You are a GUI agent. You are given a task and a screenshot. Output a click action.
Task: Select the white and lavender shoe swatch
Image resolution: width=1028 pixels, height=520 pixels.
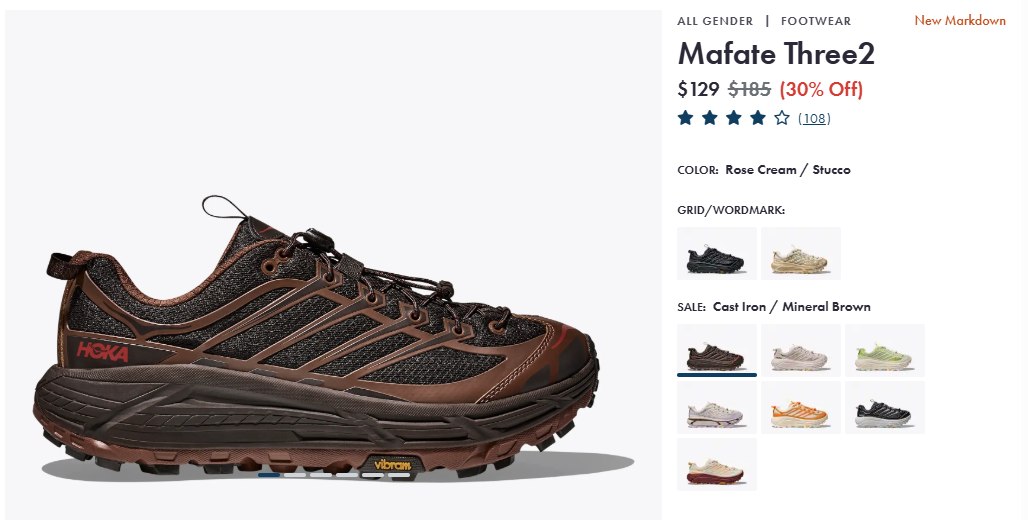717,407
